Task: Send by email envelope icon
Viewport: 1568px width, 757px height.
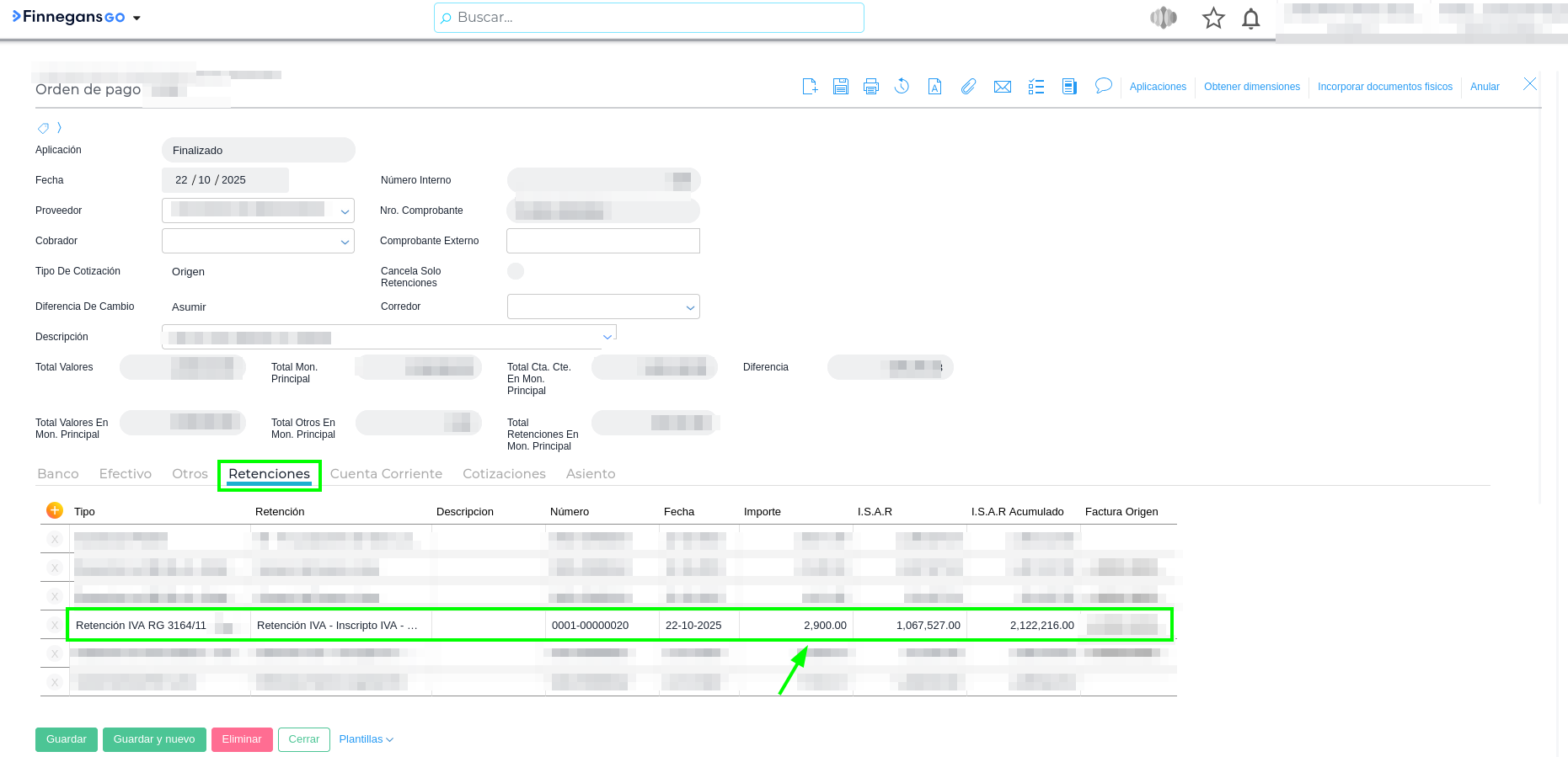Action: pos(1003,87)
